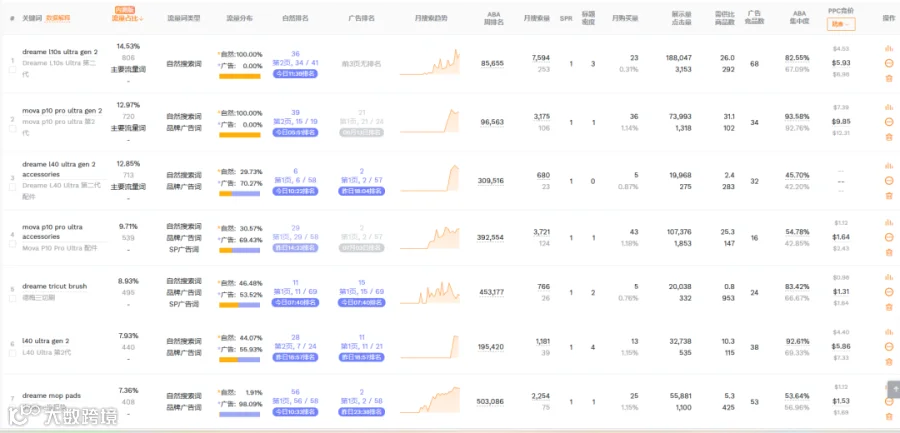Click trash icon for dreame l40 ultra gen 2 accessories
The height and width of the screenshot is (433, 900).
pyautogui.click(x=889, y=195)
